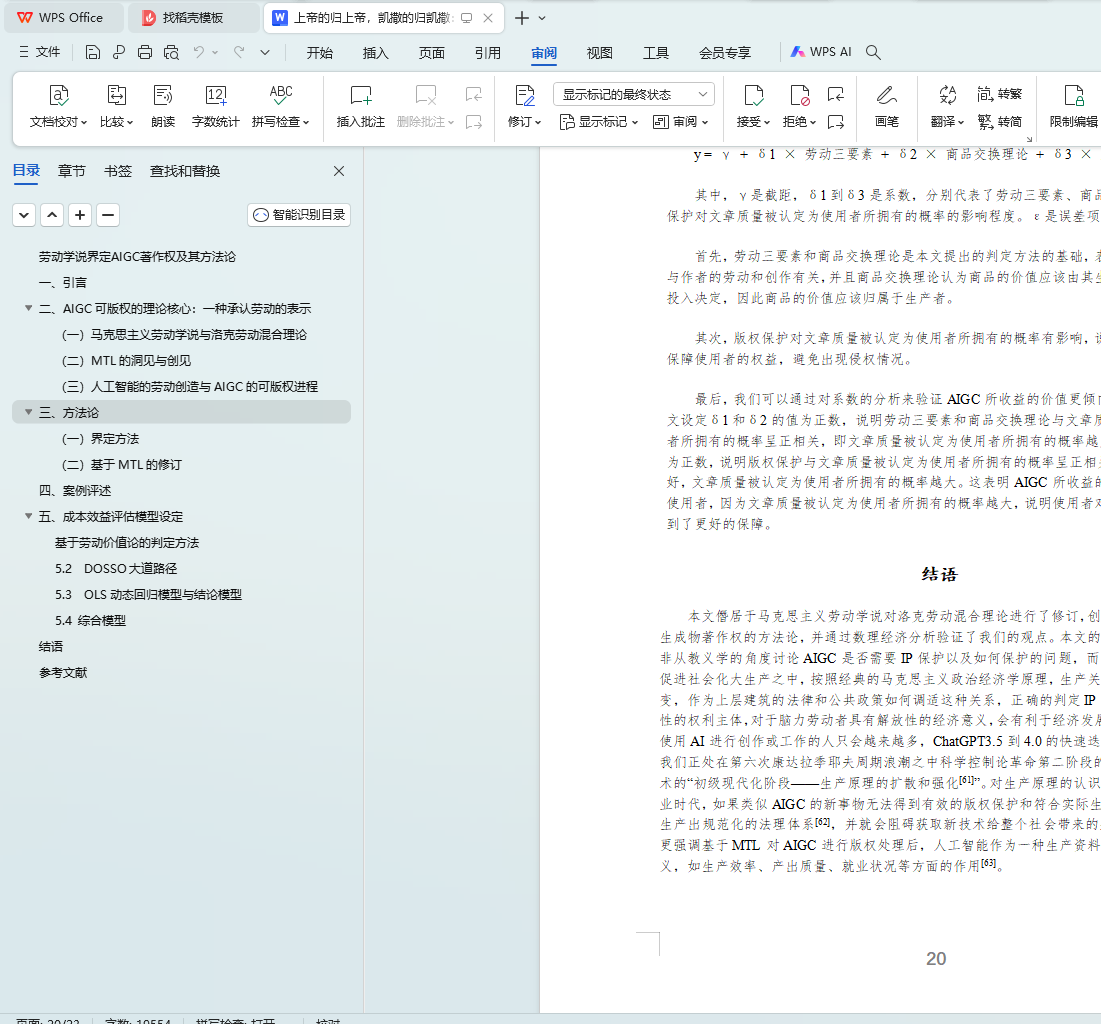Open the 显示标记的最终状态 dropdown
Screen dimensions: 1101x1024
633,94
